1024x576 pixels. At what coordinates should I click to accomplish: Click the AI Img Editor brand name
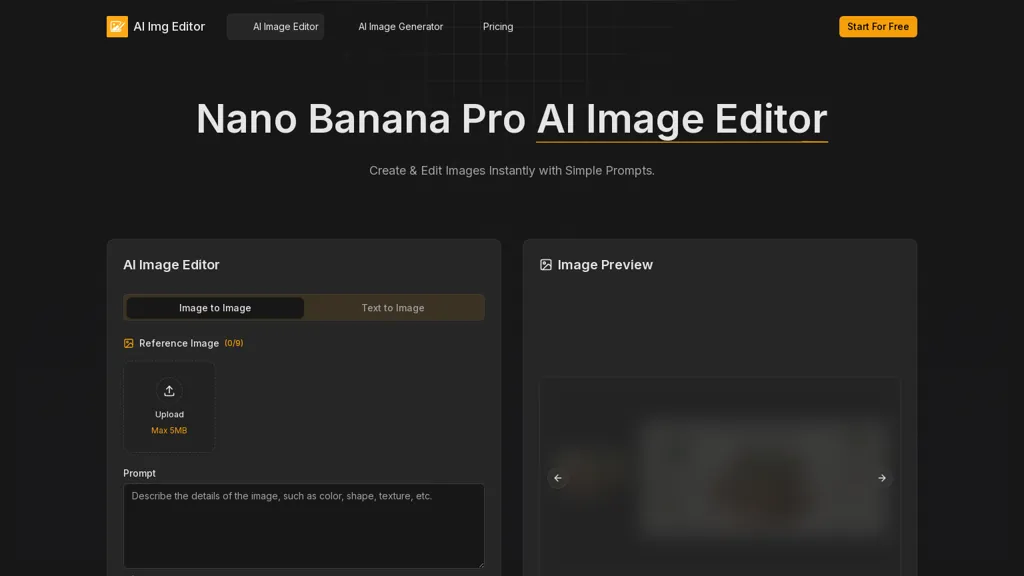point(169,27)
